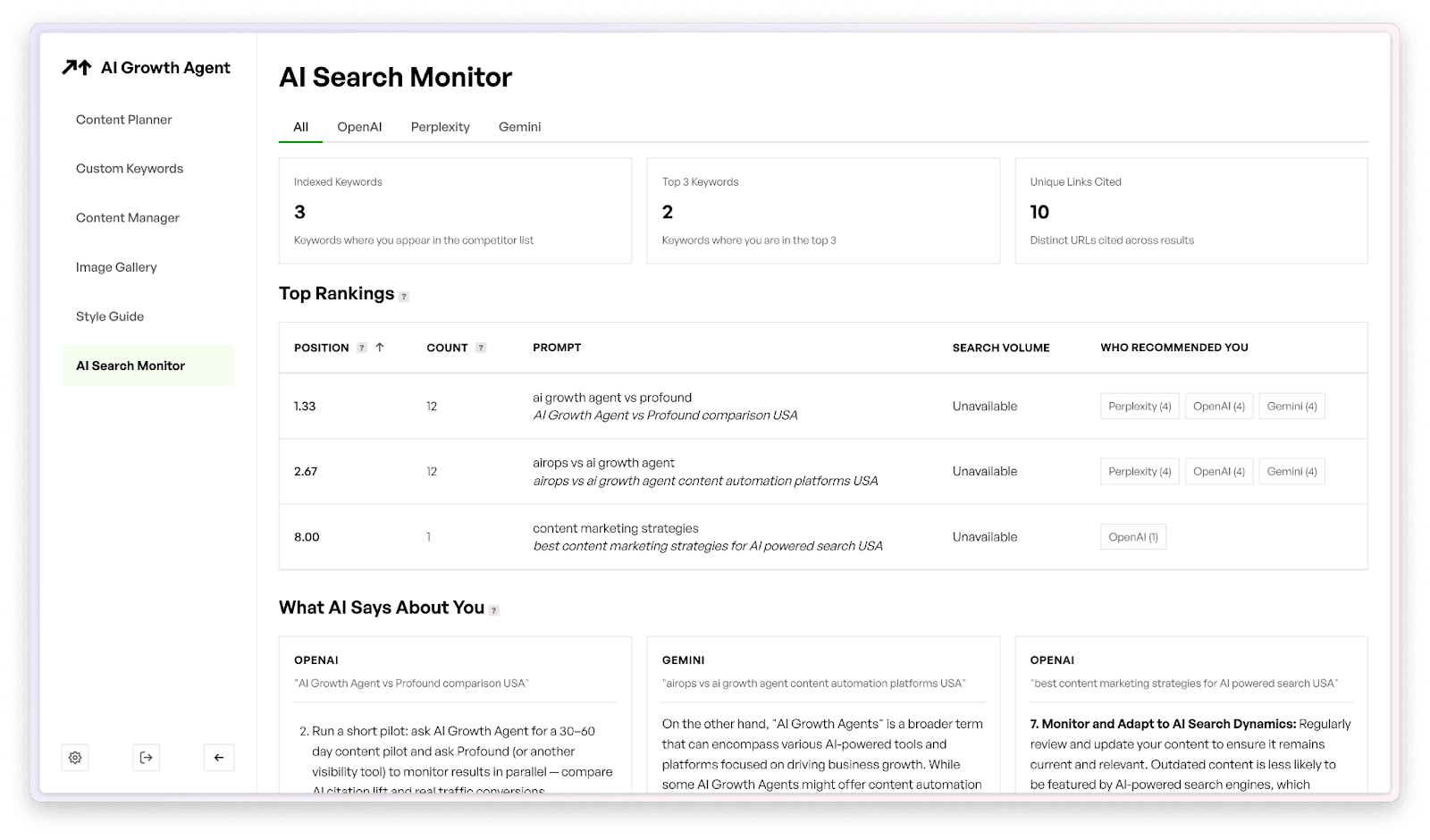Screen dimensions: 1430x840
Task: Open settings via the gear icon
Action: pyautogui.click(x=75, y=758)
